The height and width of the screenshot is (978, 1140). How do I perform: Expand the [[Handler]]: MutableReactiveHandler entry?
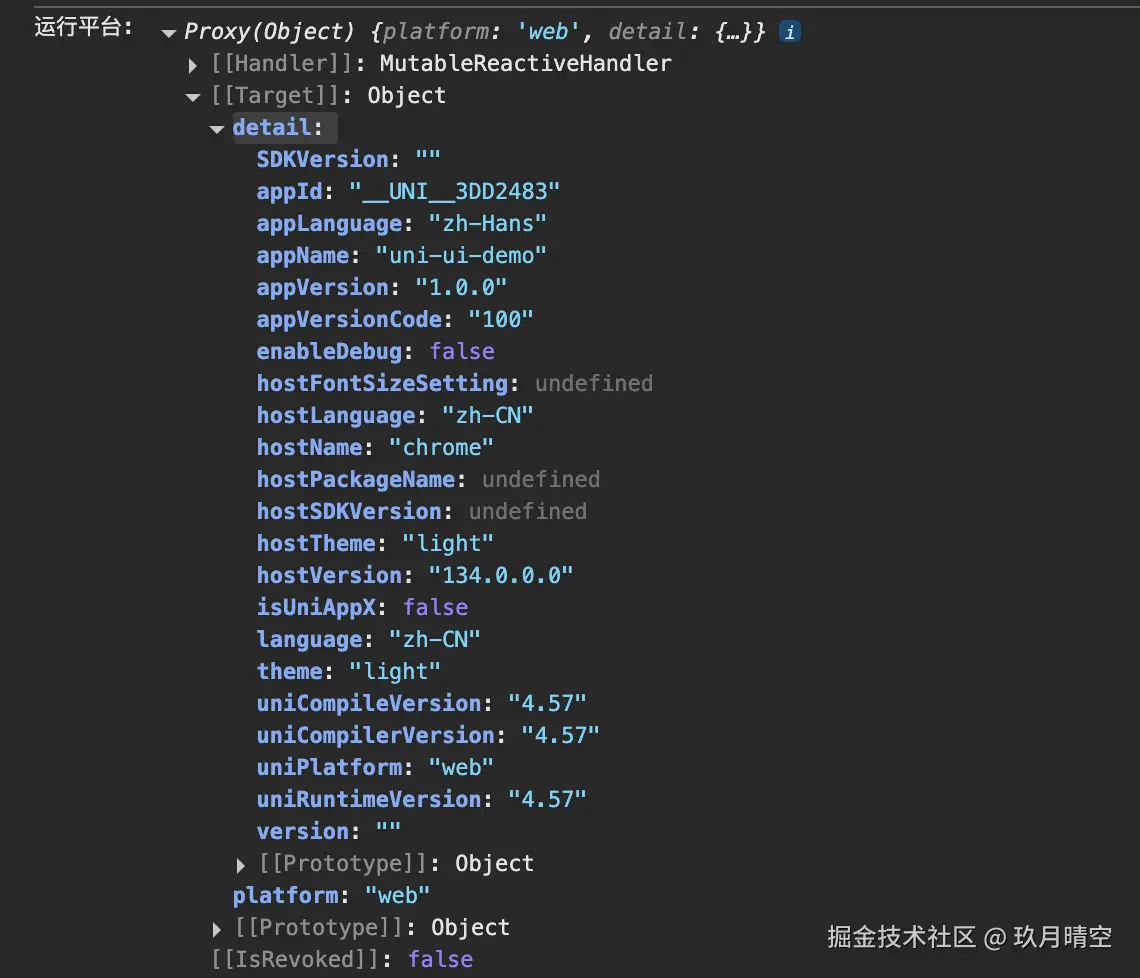(192, 64)
